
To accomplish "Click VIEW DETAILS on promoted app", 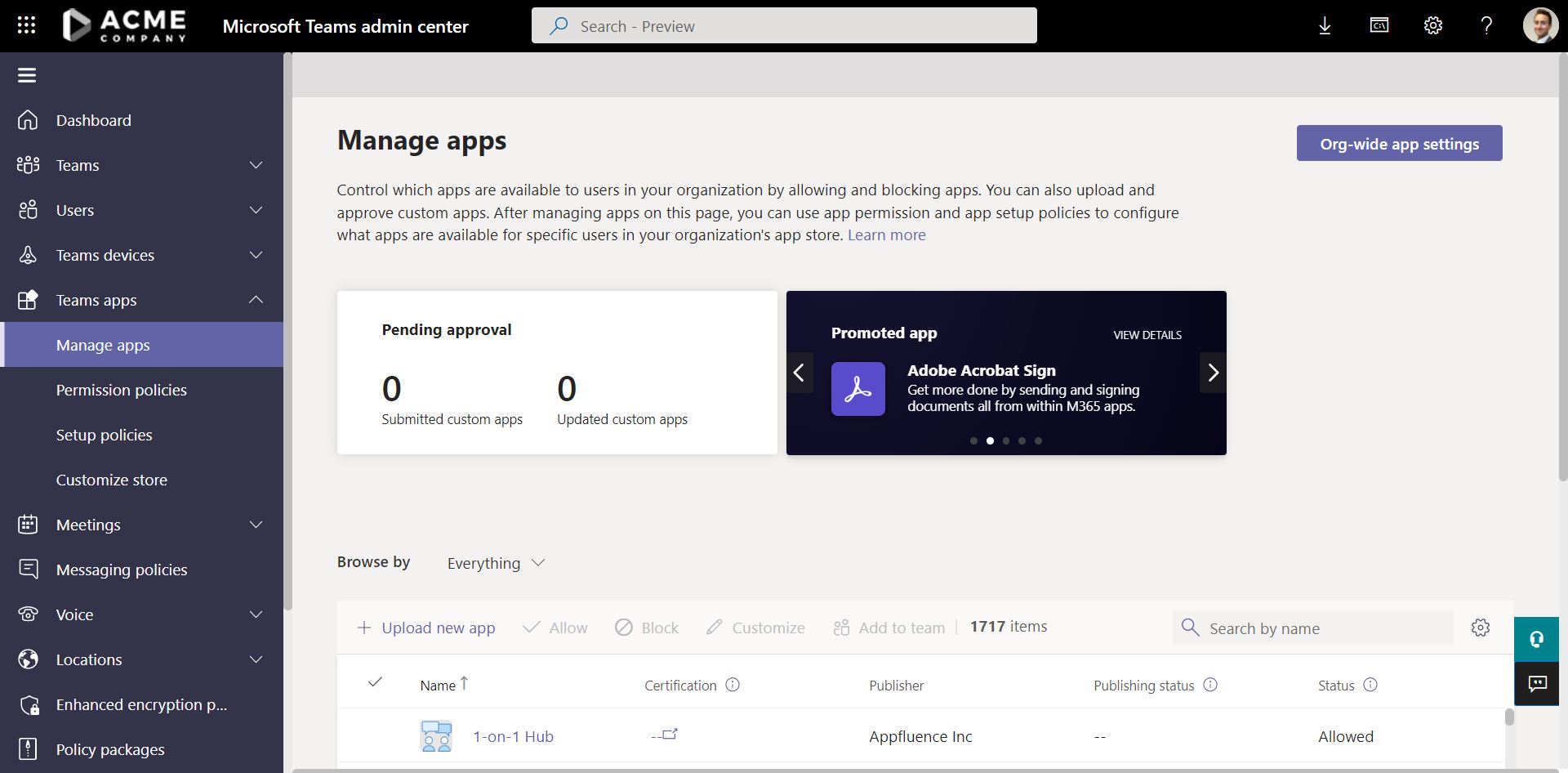I will [1147, 335].
